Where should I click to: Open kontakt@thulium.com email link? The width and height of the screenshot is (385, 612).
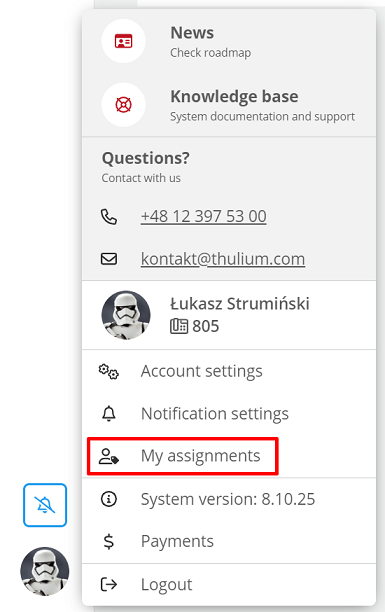[x=223, y=259]
